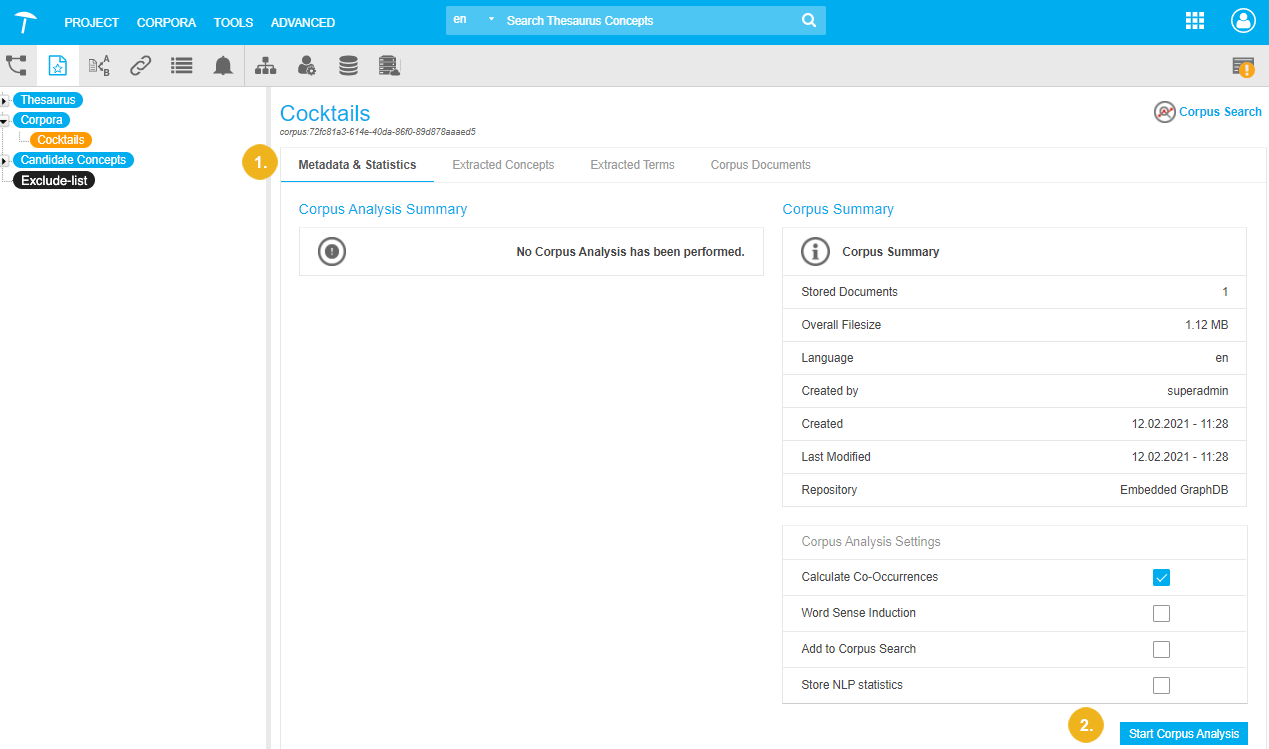
Task: Open the list view toolbar icon
Action: click(181, 66)
